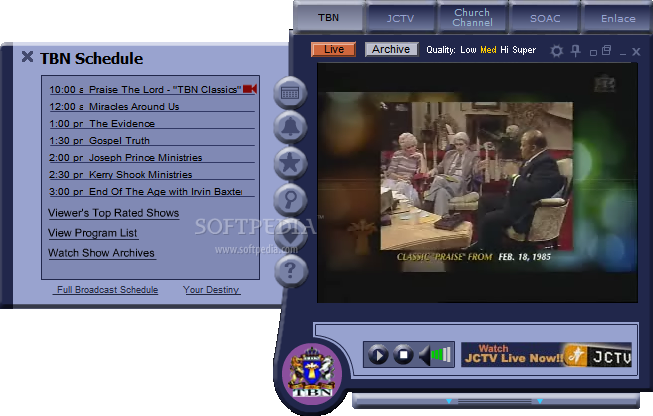This screenshot has height=416, width=653.
Task: Click the bell reminder round button
Action: [x=290, y=127]
